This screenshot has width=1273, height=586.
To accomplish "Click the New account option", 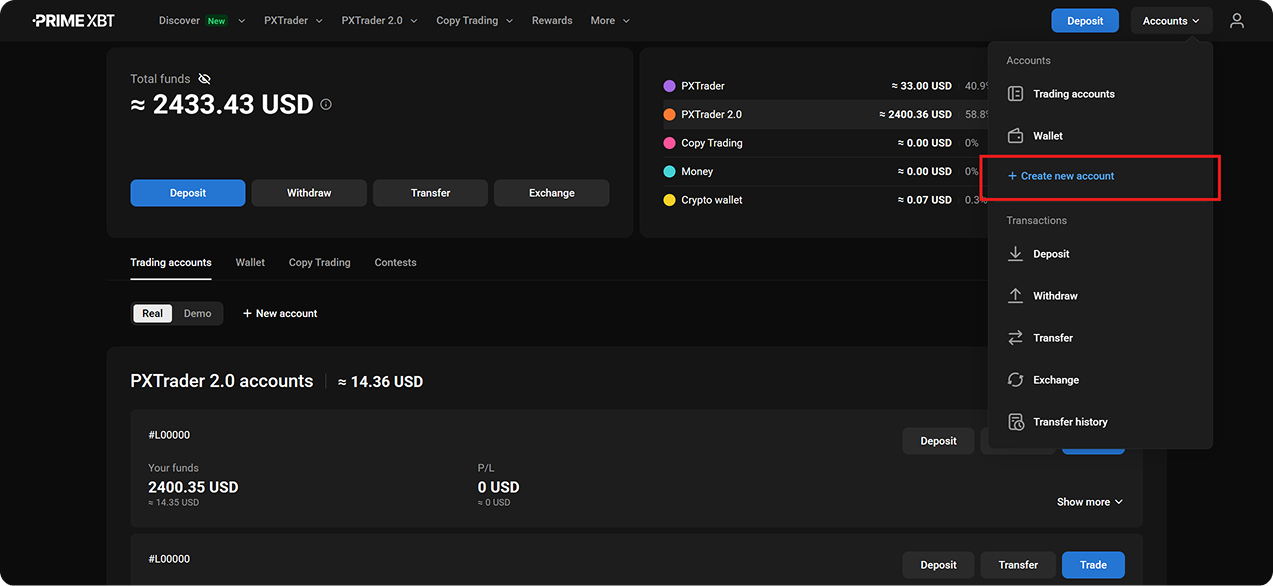I will point(280,313).
